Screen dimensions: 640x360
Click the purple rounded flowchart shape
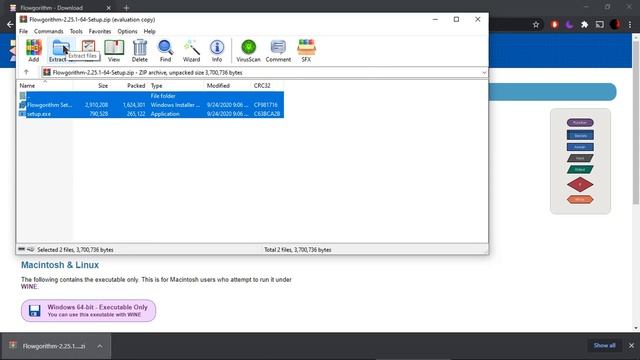580,122
